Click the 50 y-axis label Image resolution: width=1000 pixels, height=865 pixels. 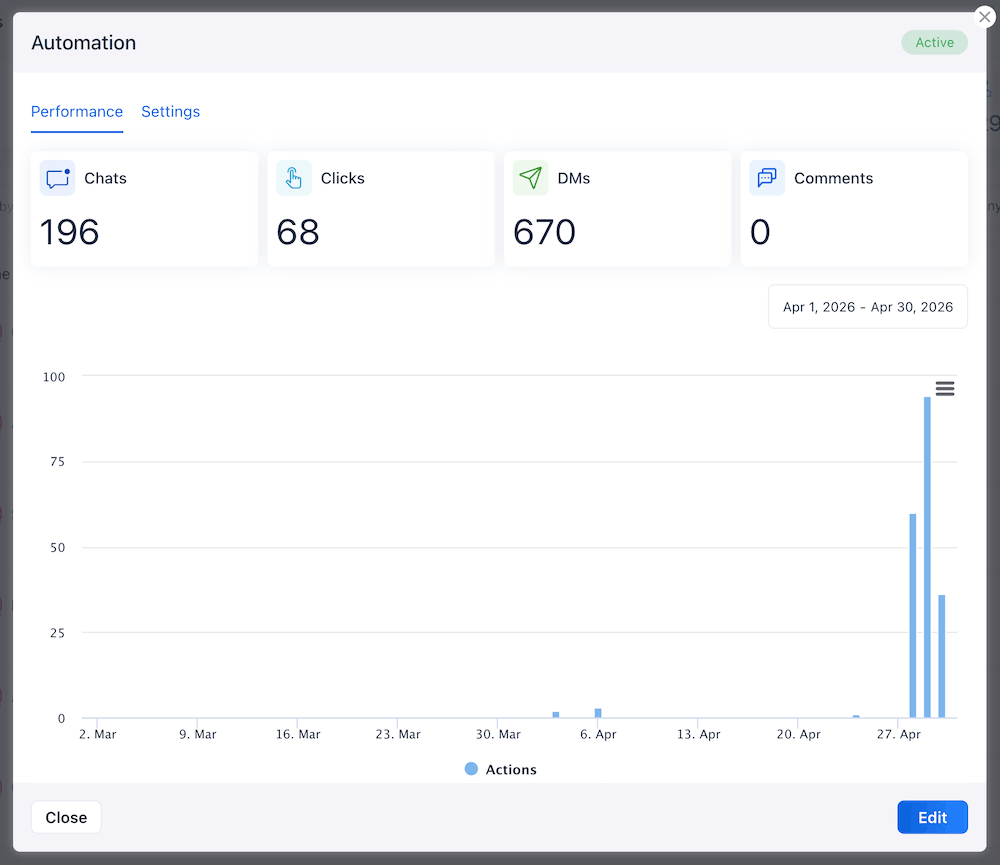click(x=57, y=548)
